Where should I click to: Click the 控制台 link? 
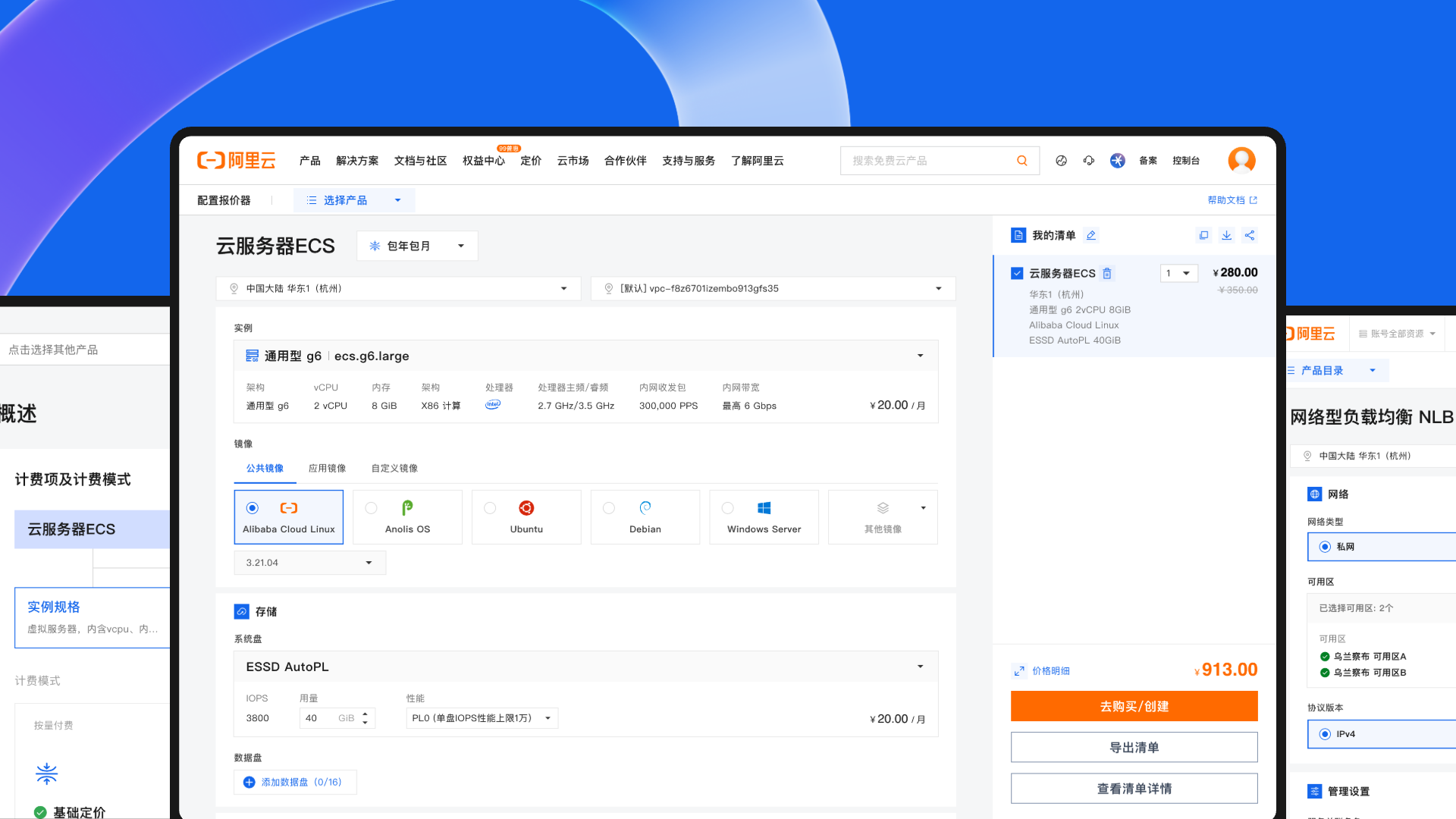coord(1186,161)
